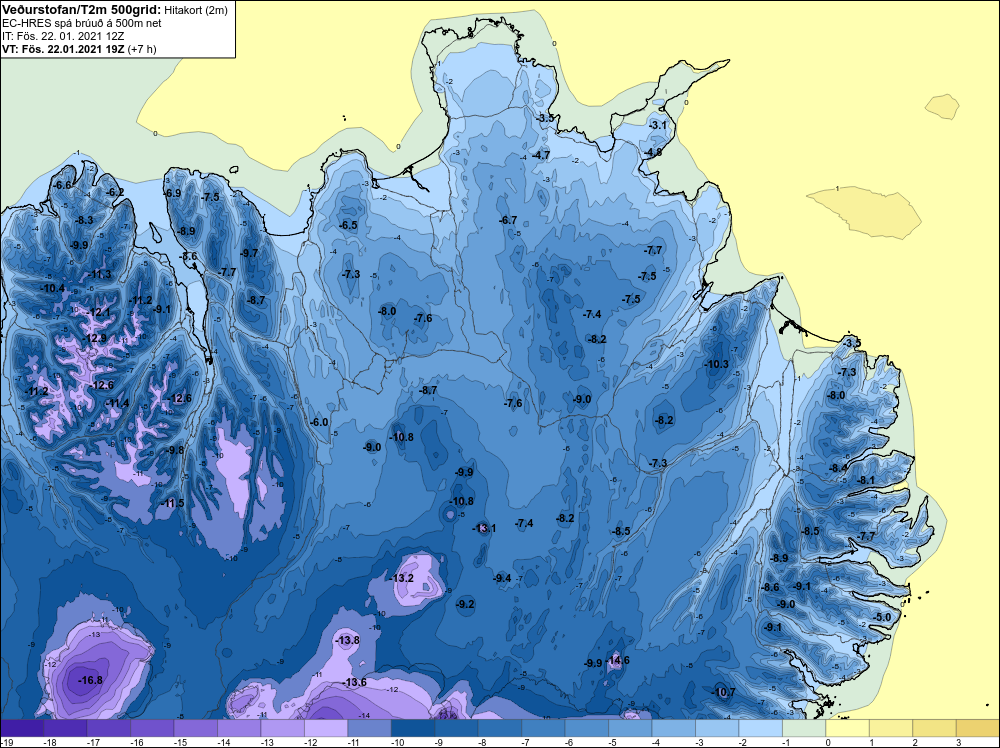This screenshot has width=1000, height=748.
Task: Click the 'IT: Fös. 22. 01. 2021 12Z' line
Action: [63, 36]
